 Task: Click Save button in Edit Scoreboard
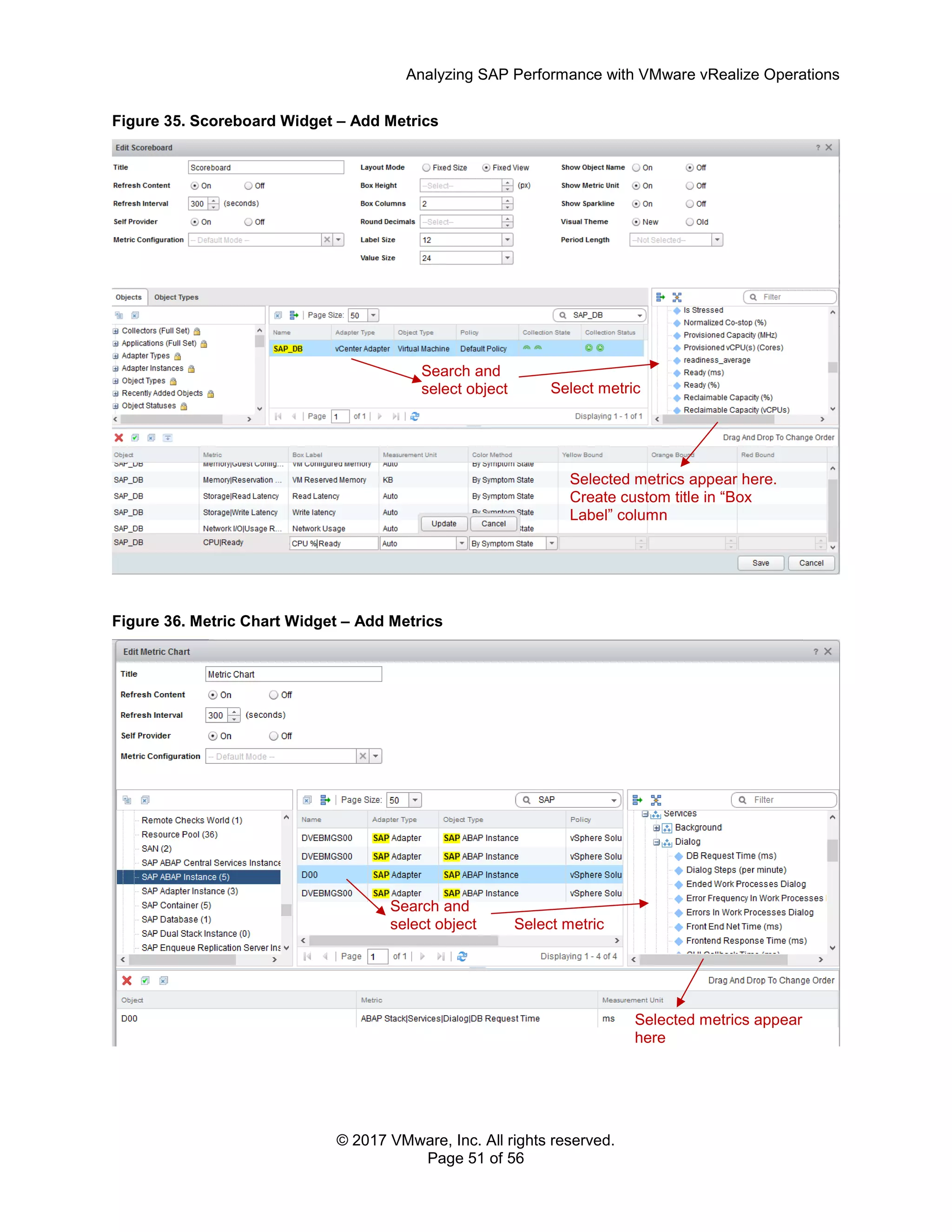[x=761, y=563]
